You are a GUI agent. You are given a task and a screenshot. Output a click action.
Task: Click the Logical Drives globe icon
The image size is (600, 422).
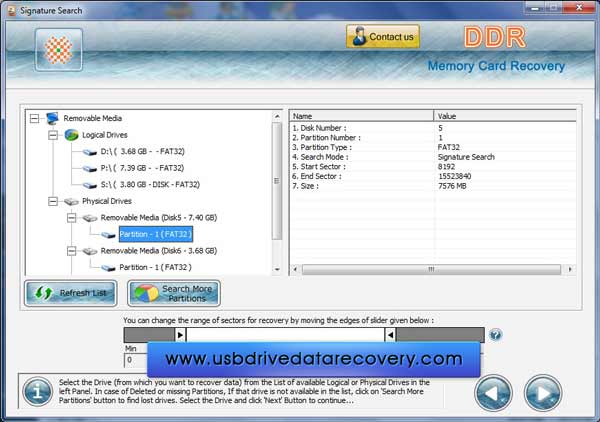pyautogui.click(x=71, y=135)
